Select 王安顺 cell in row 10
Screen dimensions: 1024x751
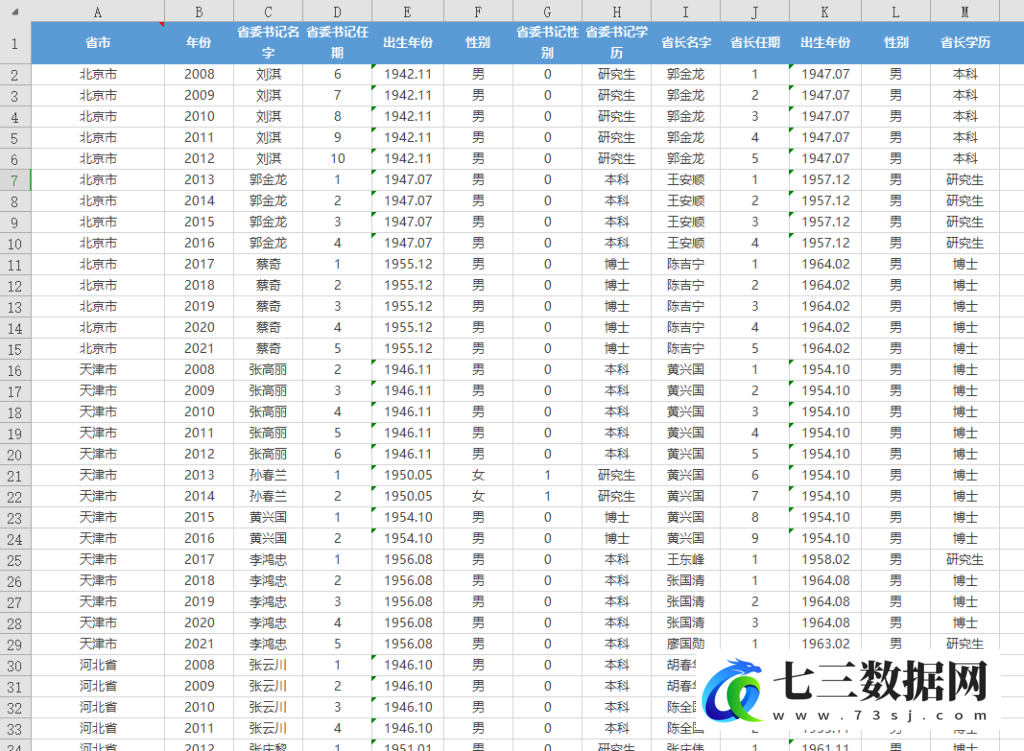(x=686, y=243)
